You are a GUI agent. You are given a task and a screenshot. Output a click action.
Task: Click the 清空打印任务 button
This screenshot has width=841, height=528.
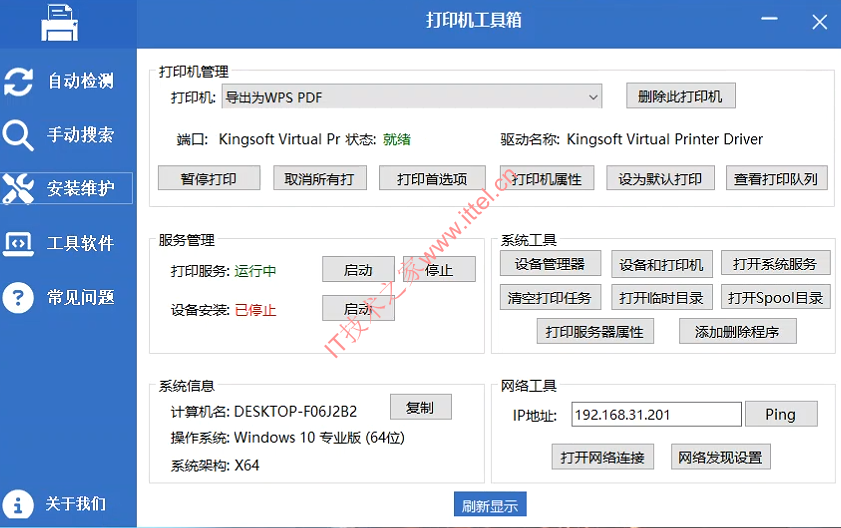click(549, 297)
